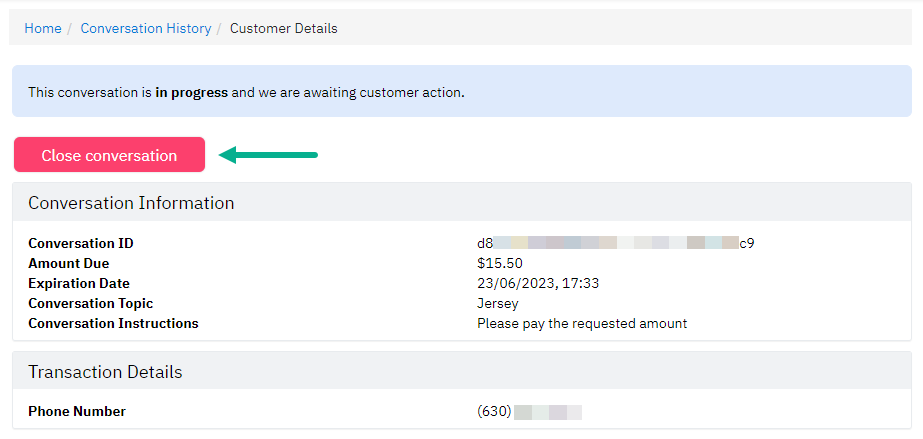Click the Transaction Details panel header
Screen dimensions: 923x439
pyautogui.click(x=462, y=371)
